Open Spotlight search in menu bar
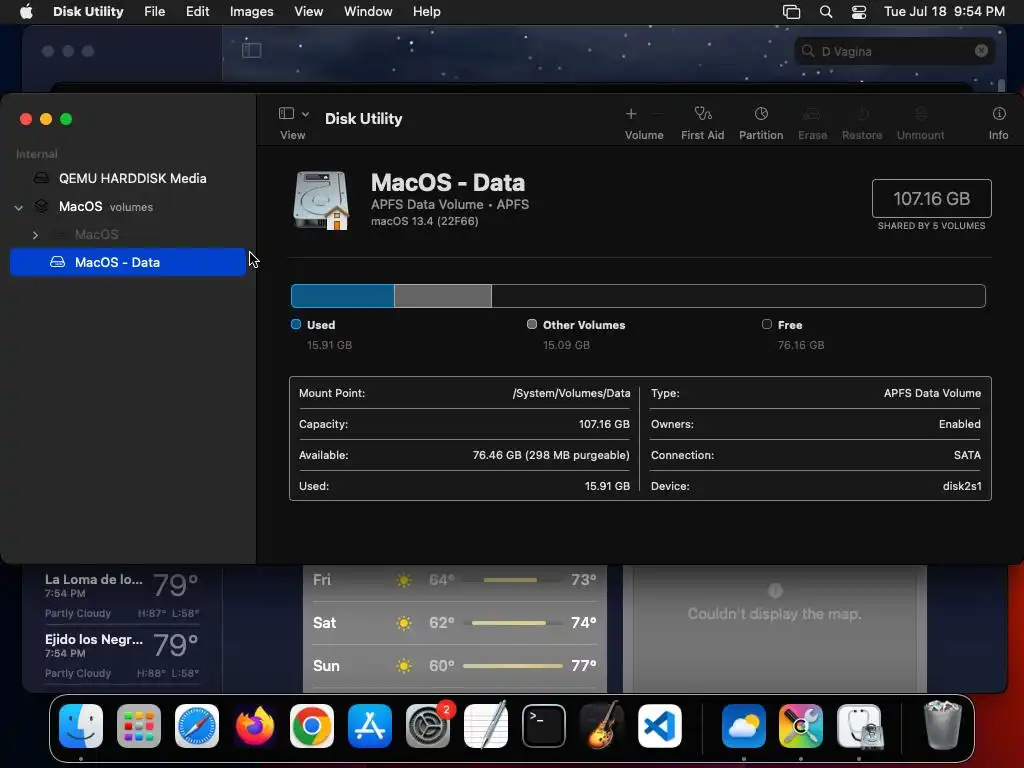This screenshot has width=1024, height=768. (x=826, y=12)
